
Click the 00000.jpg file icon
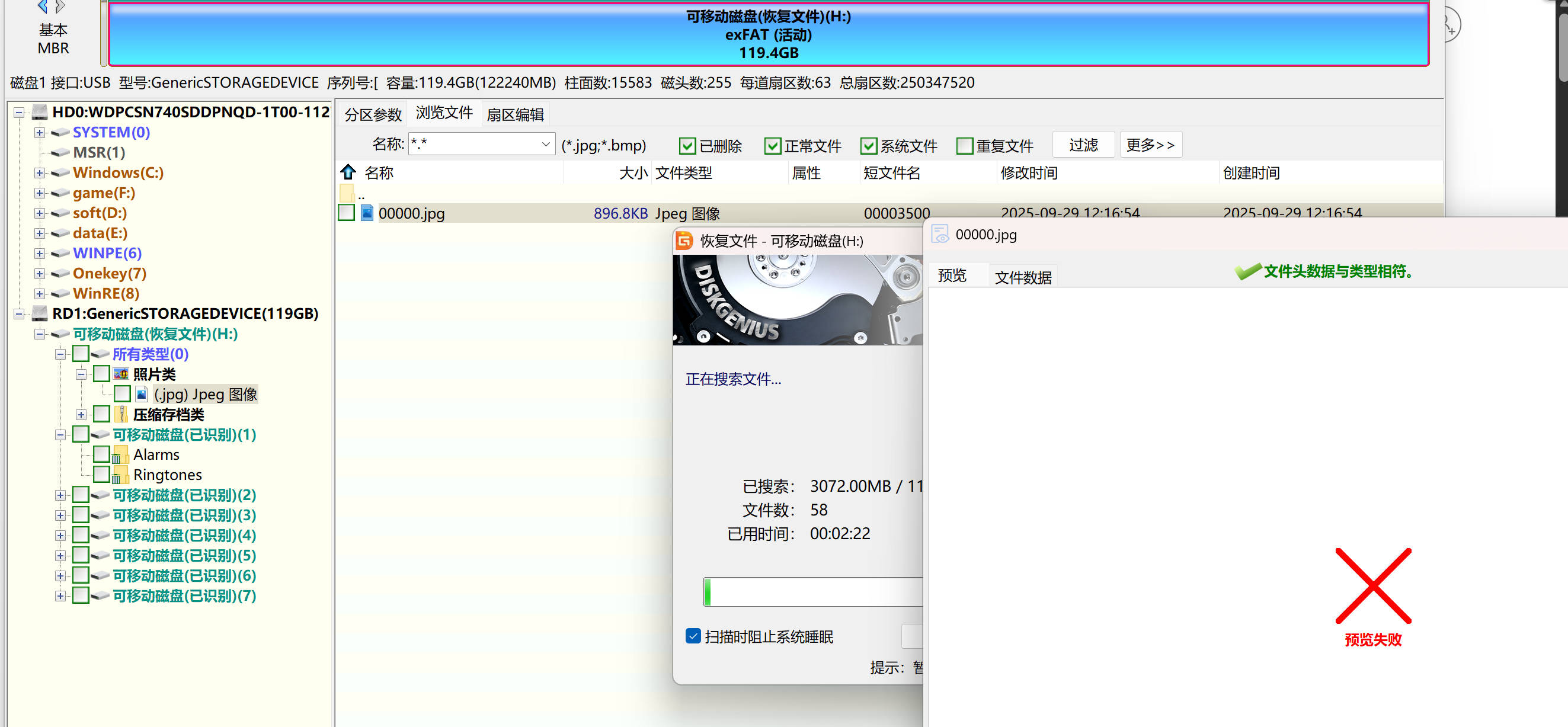[x=367, y=213]
